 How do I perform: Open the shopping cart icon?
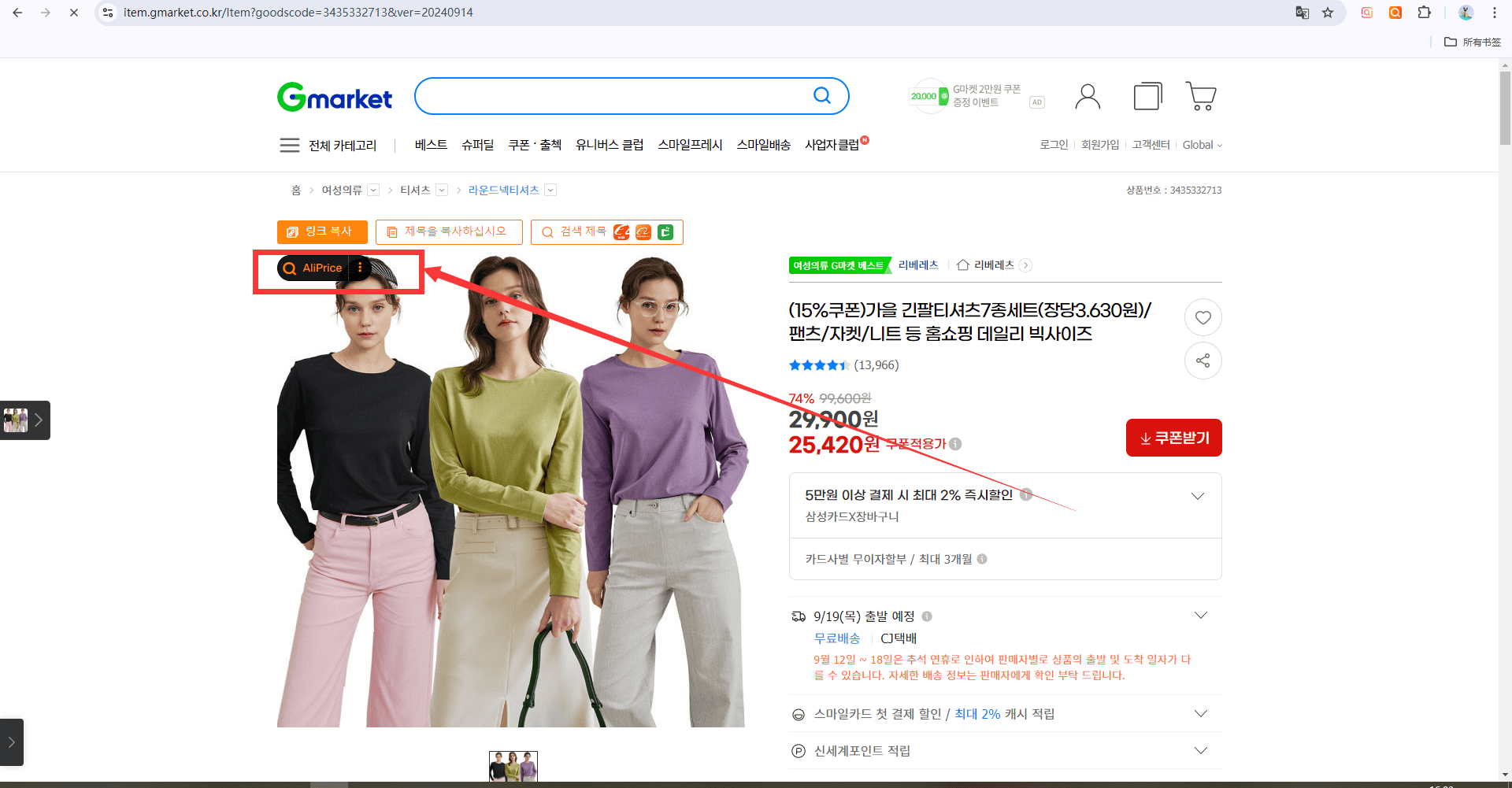click(1201, 96)
